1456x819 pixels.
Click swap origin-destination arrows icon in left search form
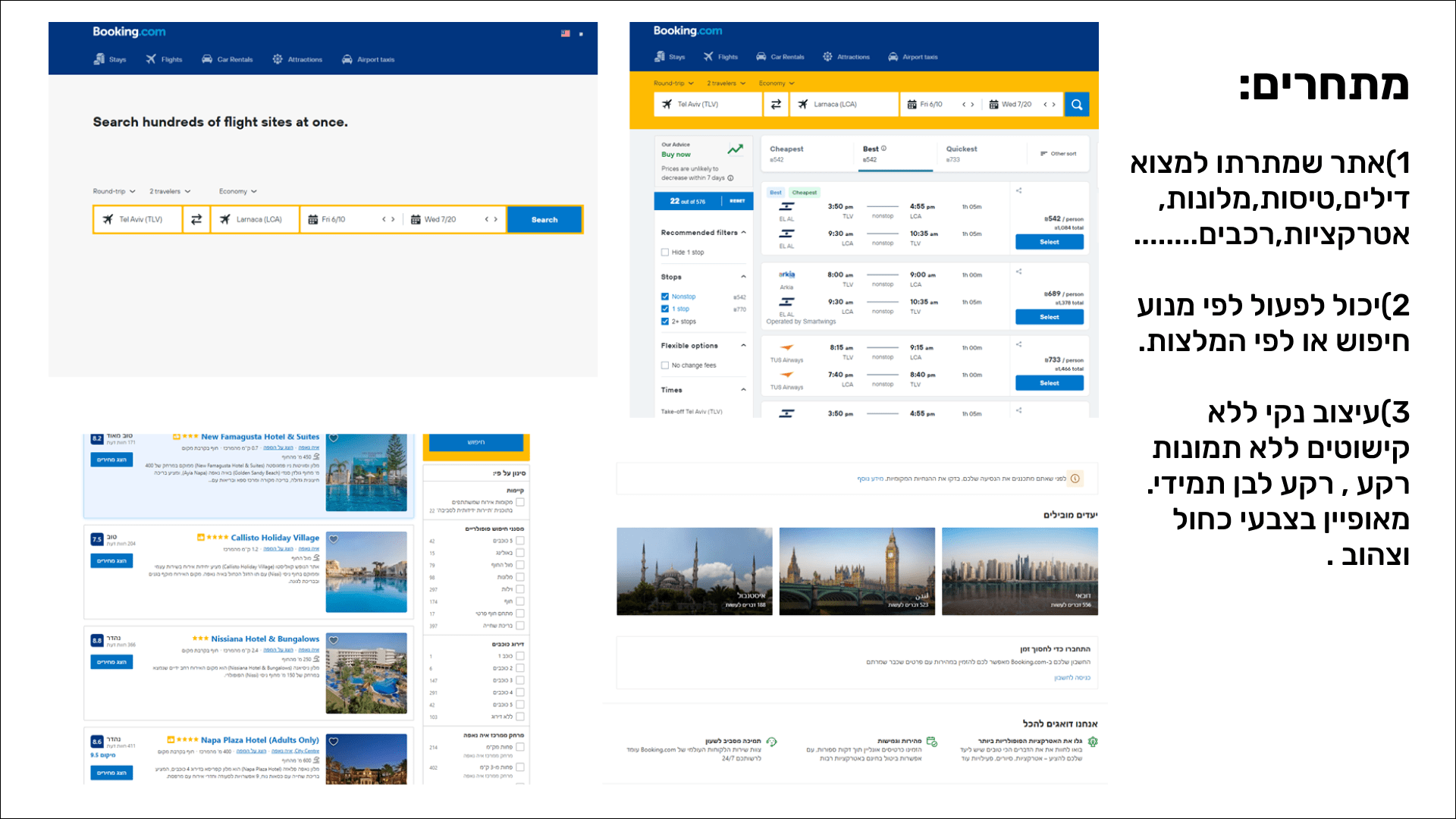[x=196, y=220]
